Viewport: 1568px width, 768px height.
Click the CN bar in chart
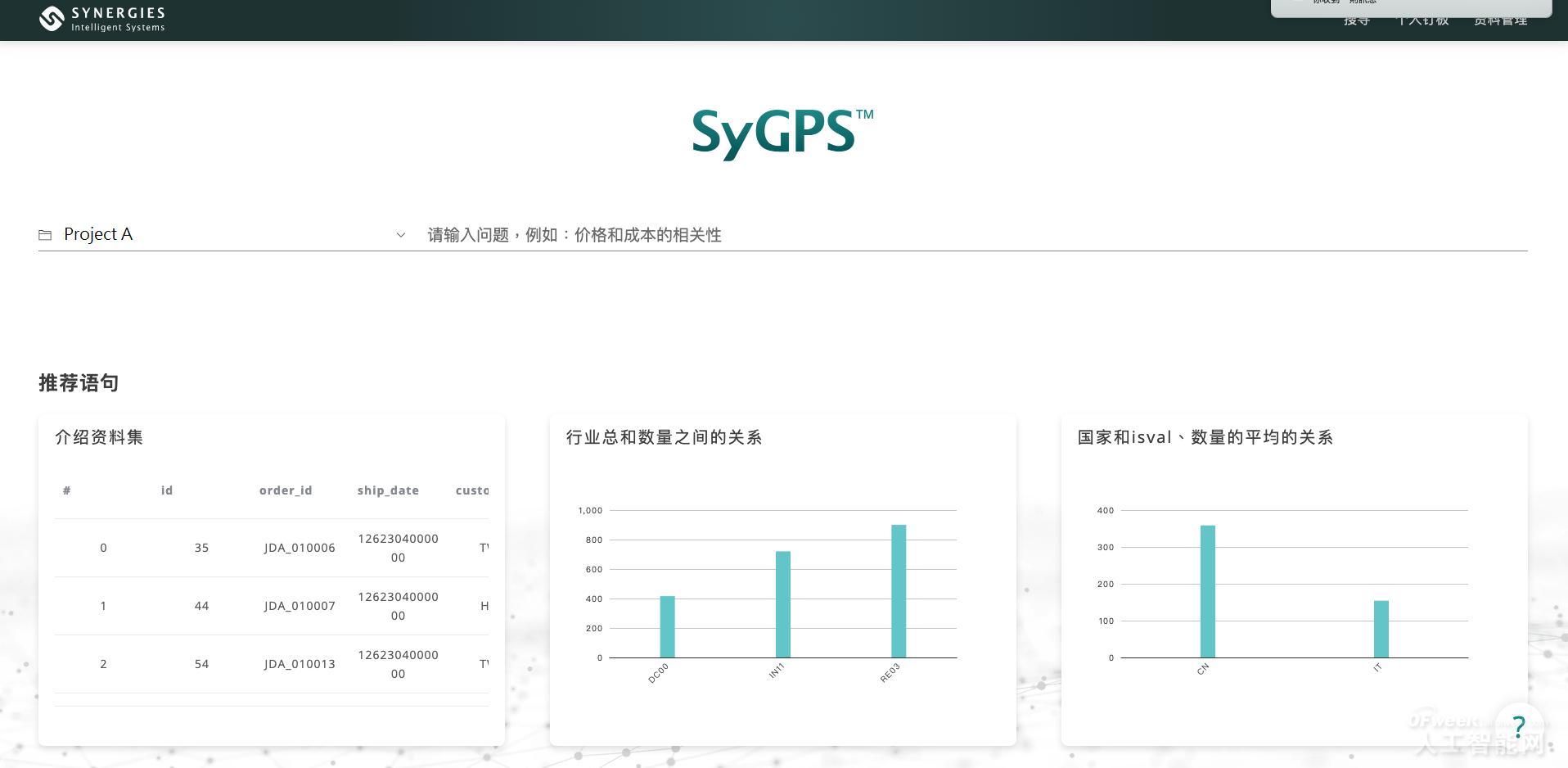point(1207,591)
